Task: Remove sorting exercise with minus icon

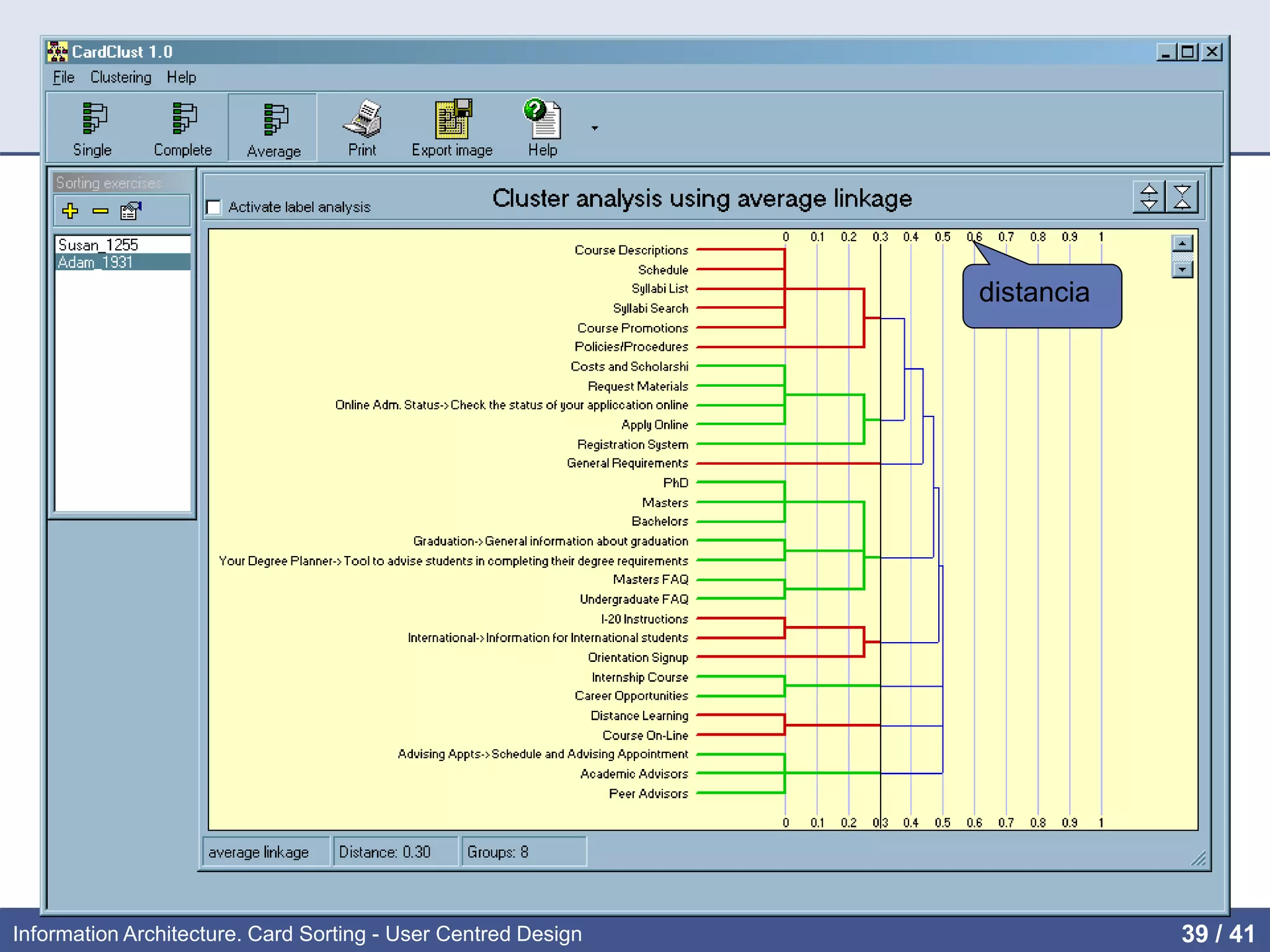Action: (100, 211)
